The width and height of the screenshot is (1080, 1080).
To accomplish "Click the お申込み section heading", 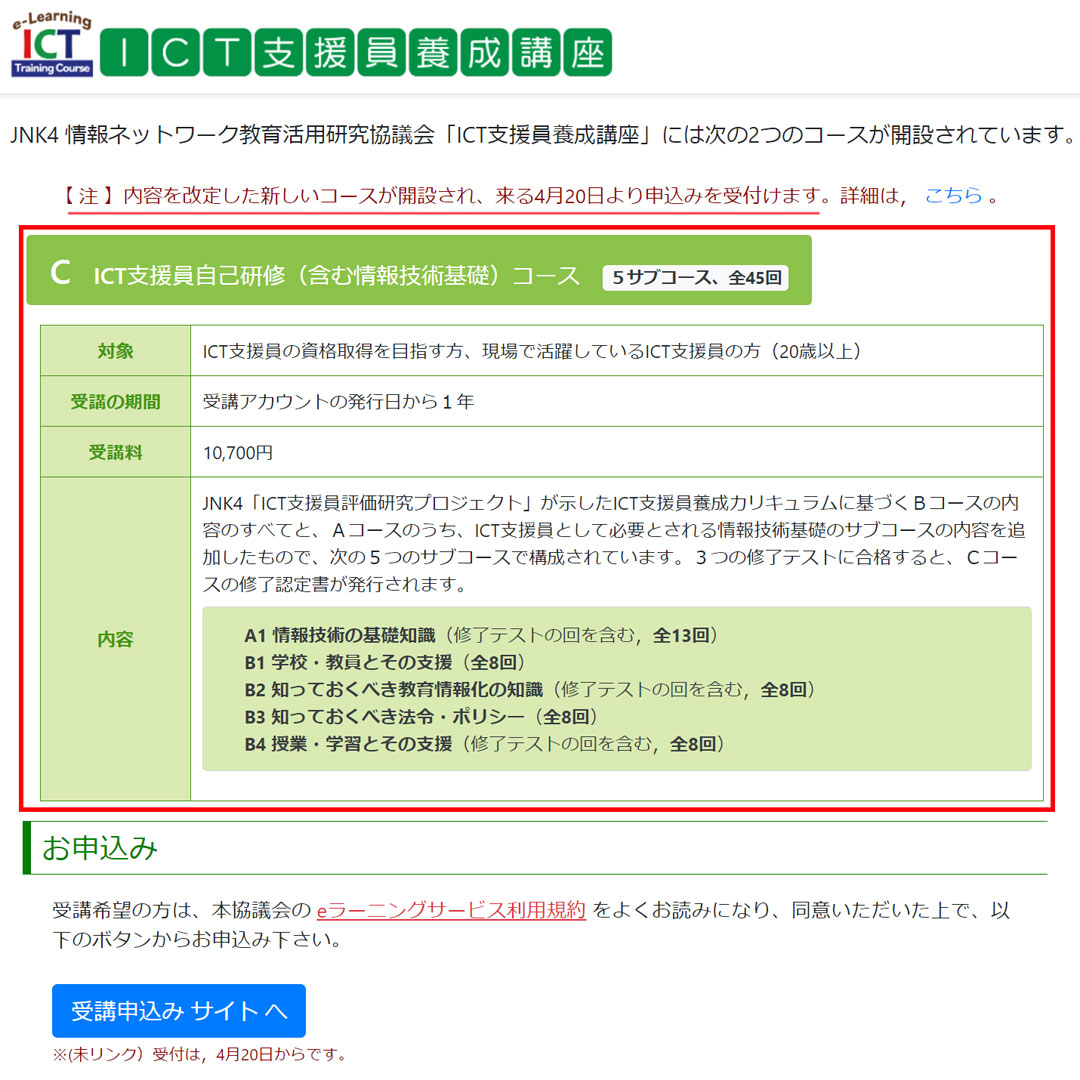I will point(100,848).
